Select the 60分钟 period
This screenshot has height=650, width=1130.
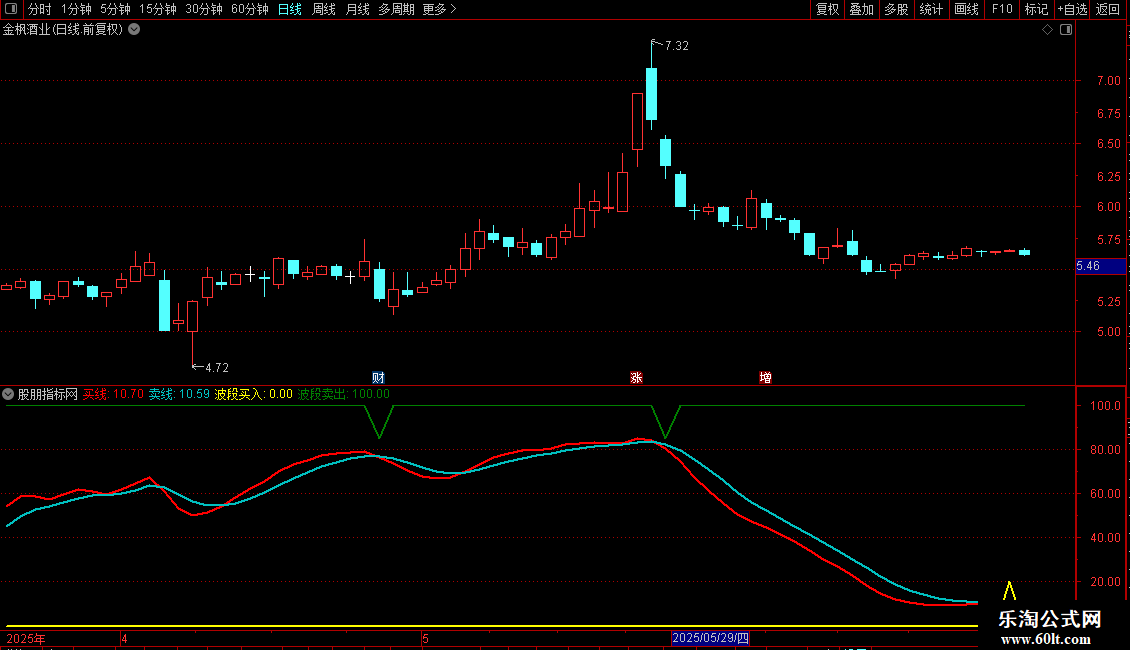[x=250, y=9]
